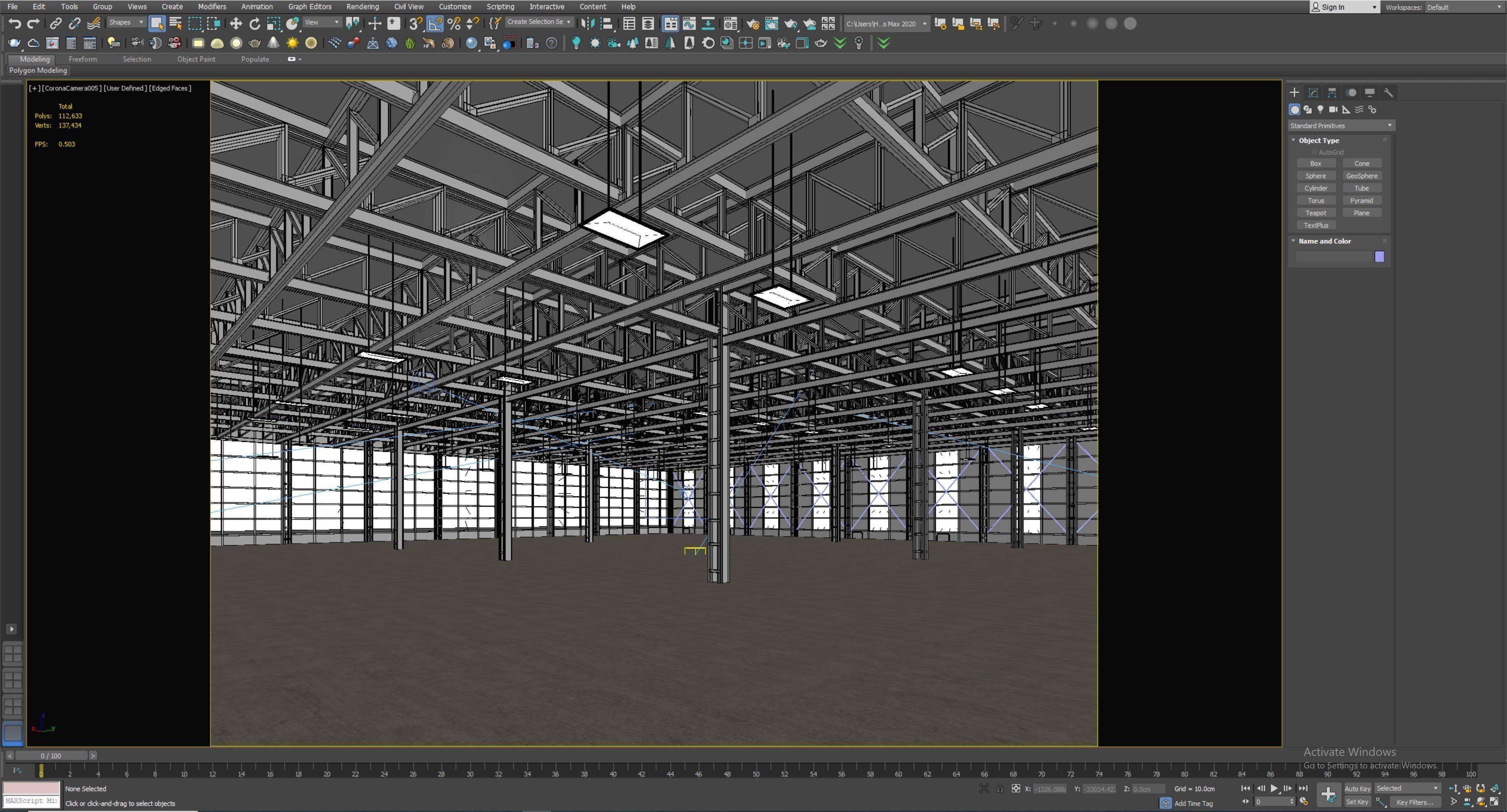Create a Box primitive
The image size is (1507, 812).
point(1316,163)
